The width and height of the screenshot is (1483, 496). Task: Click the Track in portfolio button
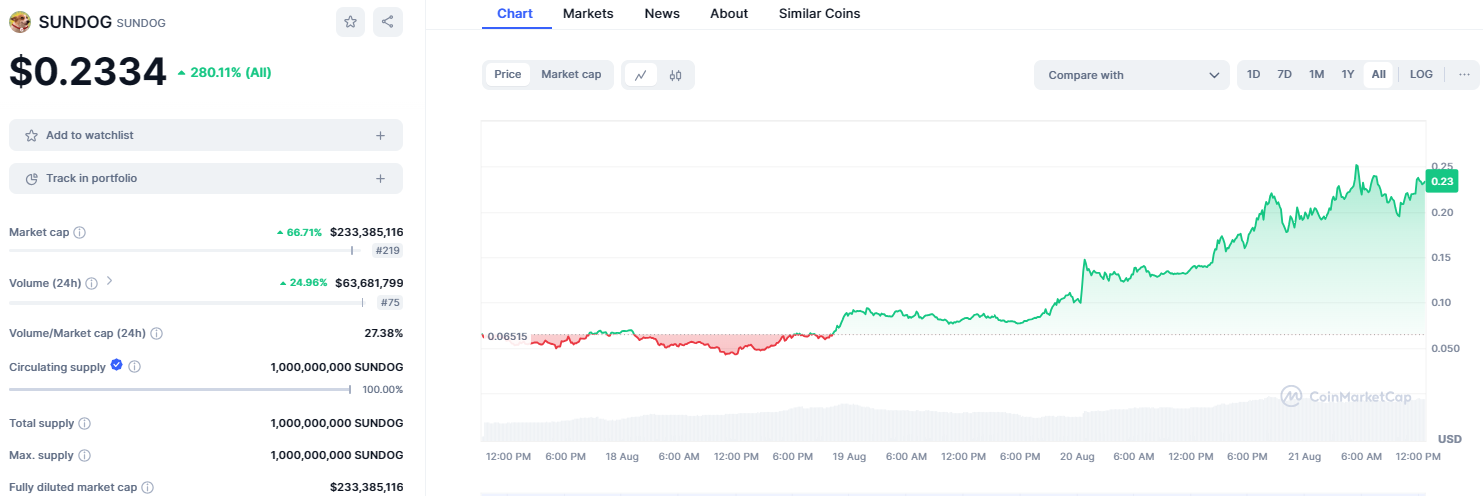tap(205, 178)
